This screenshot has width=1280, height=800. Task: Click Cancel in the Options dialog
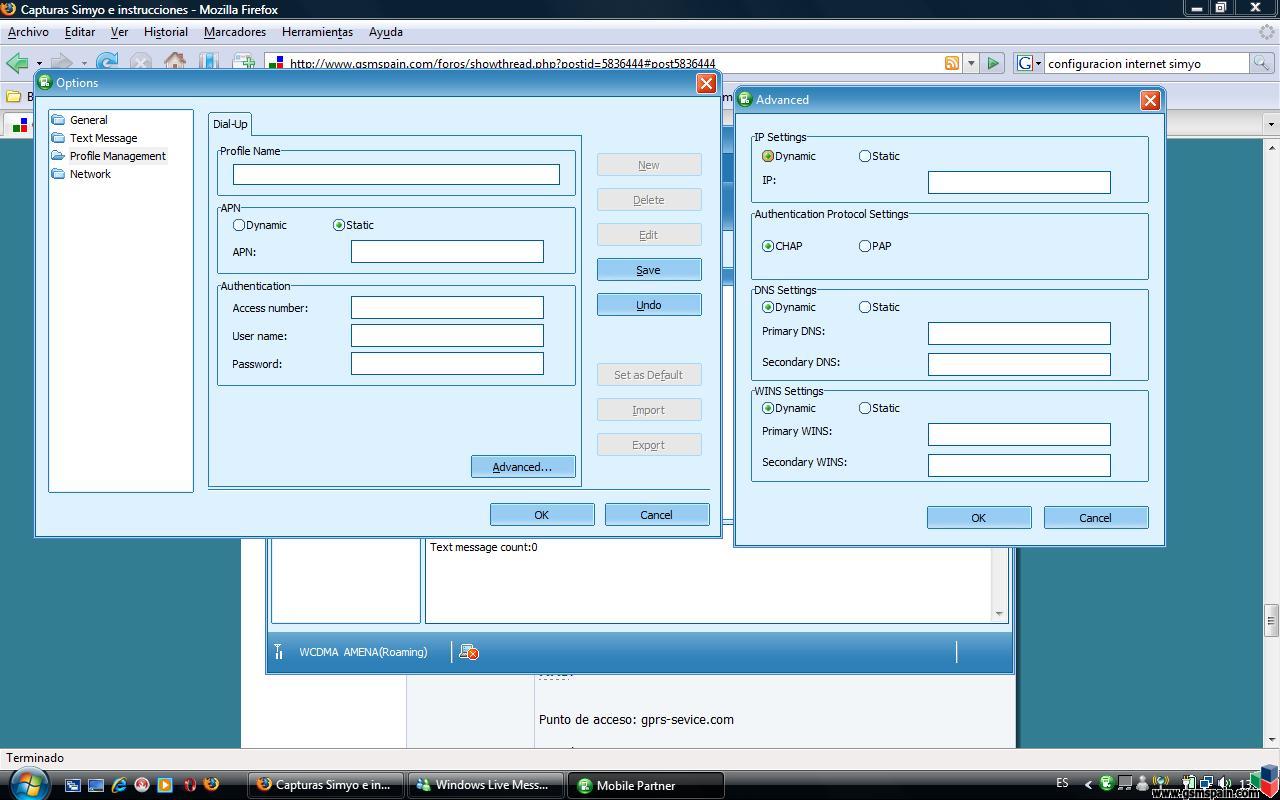point(657,515)
